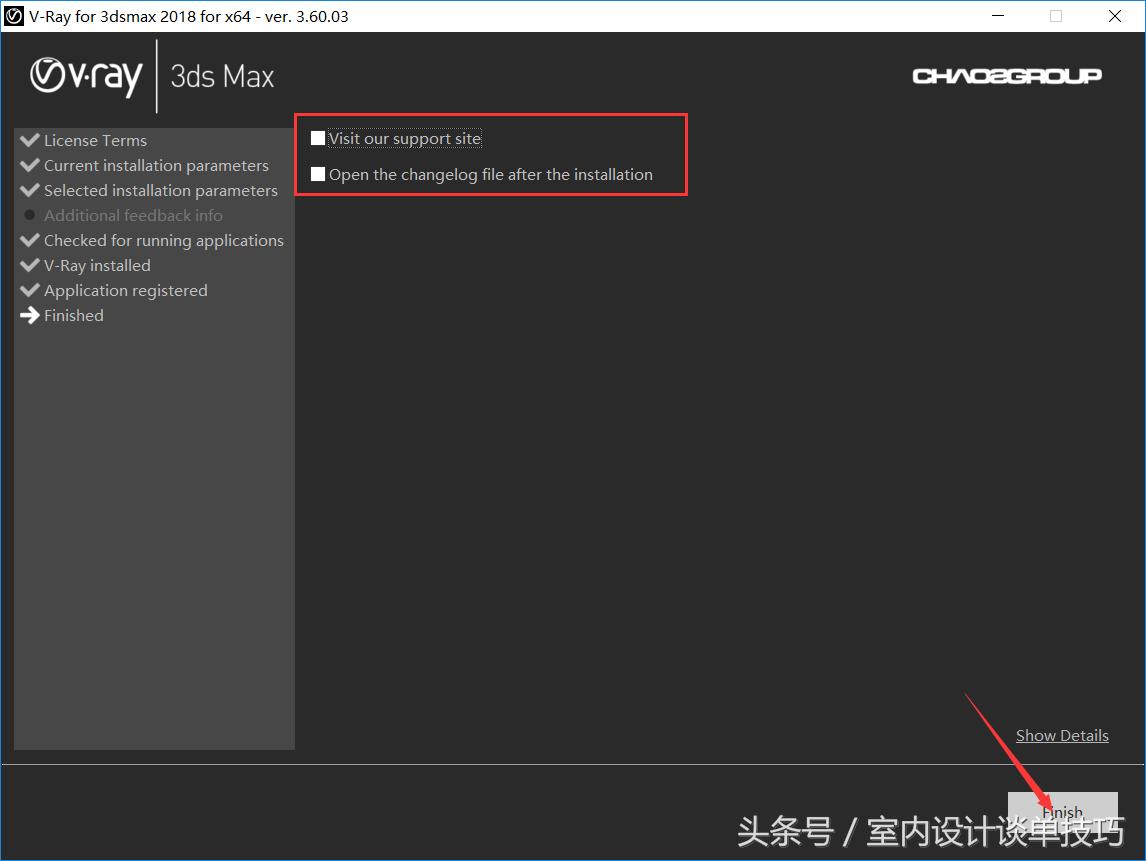Select the 'V-Ray installed' step
The width and height of the screenshot is (1146, 861).
click(x=97, y=265)
